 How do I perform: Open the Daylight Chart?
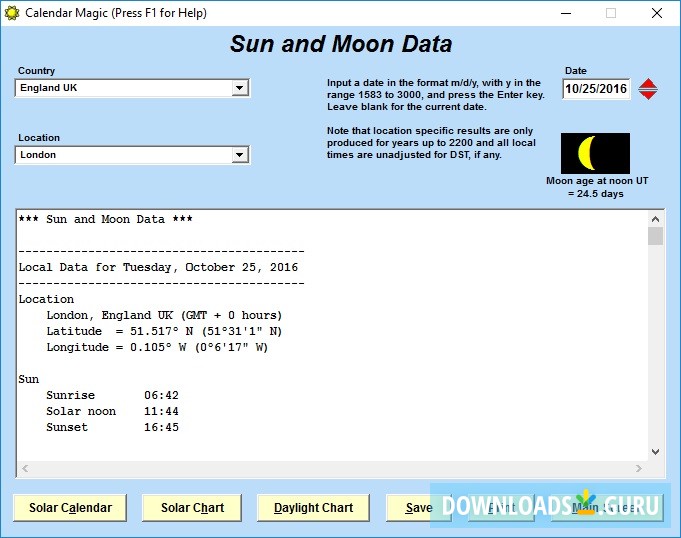click(313, 508)
